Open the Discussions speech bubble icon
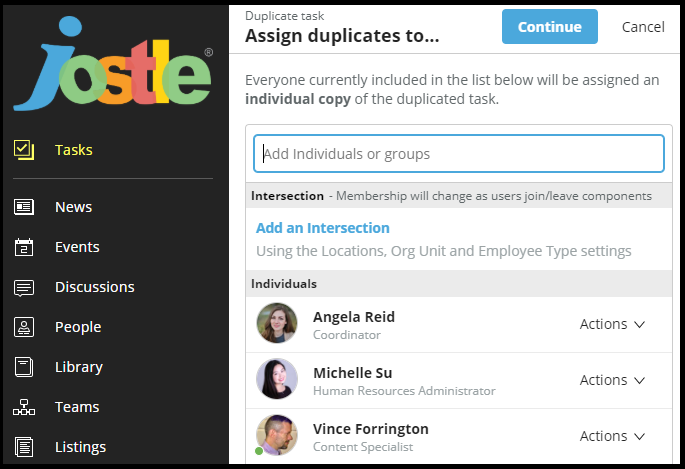The width and height of the screenshot is (685, 469). coord(24,287)
